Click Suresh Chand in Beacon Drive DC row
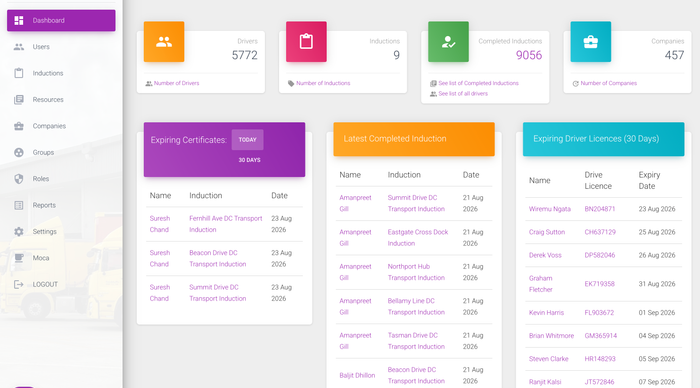700x388 pixels. (x=160, y=259)
